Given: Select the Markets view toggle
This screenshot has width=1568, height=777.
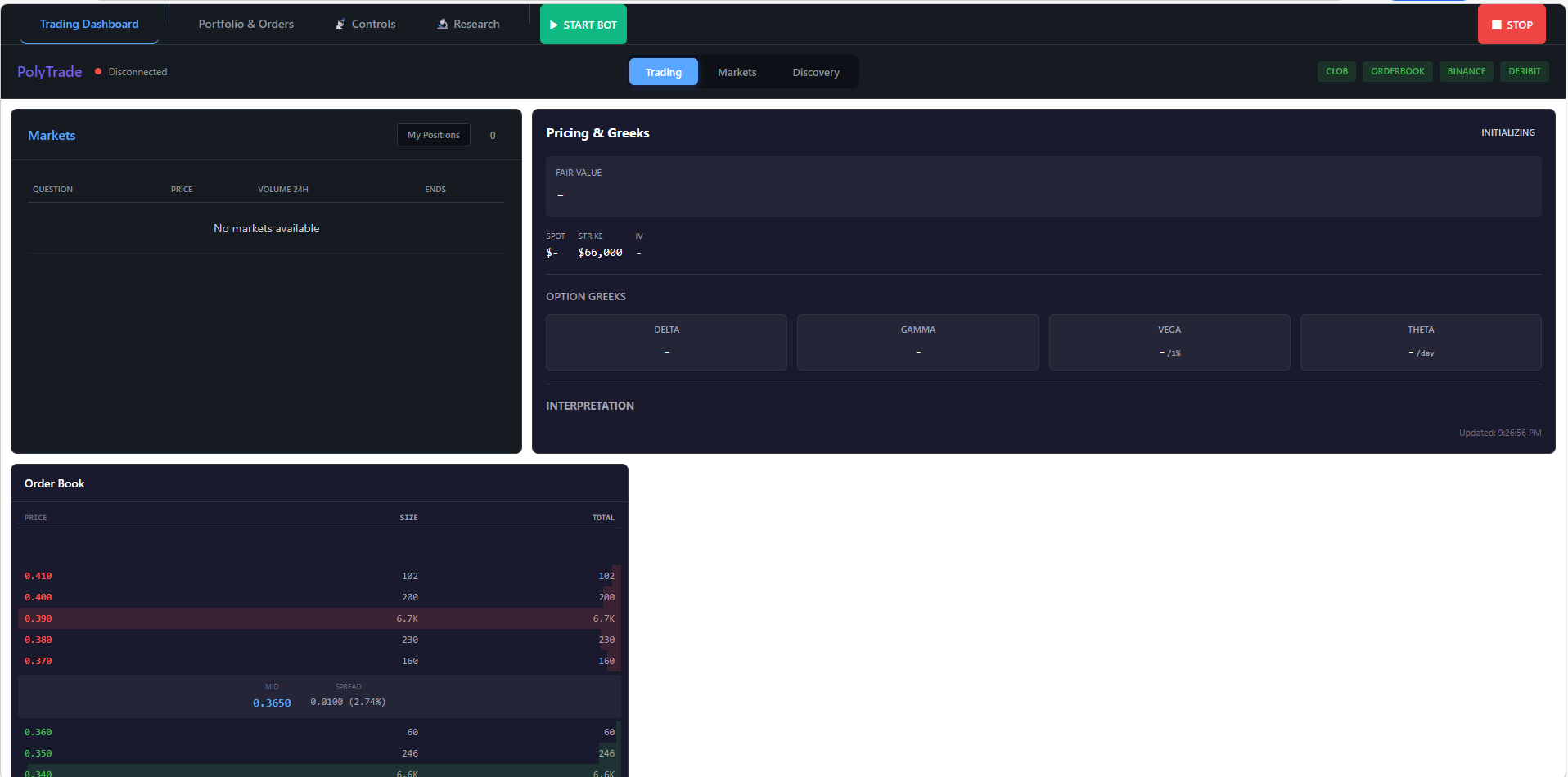Looking at the screenshot, I should (x=737, y=72).
